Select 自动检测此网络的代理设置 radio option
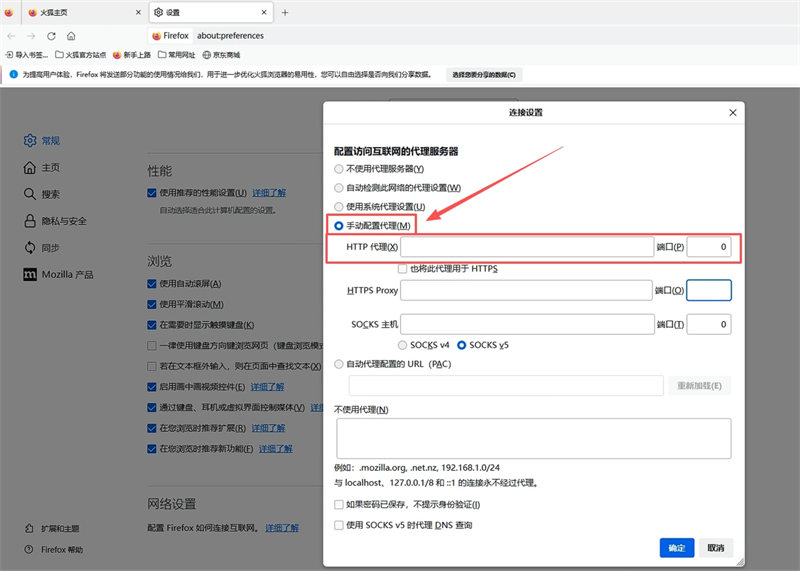Viewport: 800px width, 571px height. 338,188
